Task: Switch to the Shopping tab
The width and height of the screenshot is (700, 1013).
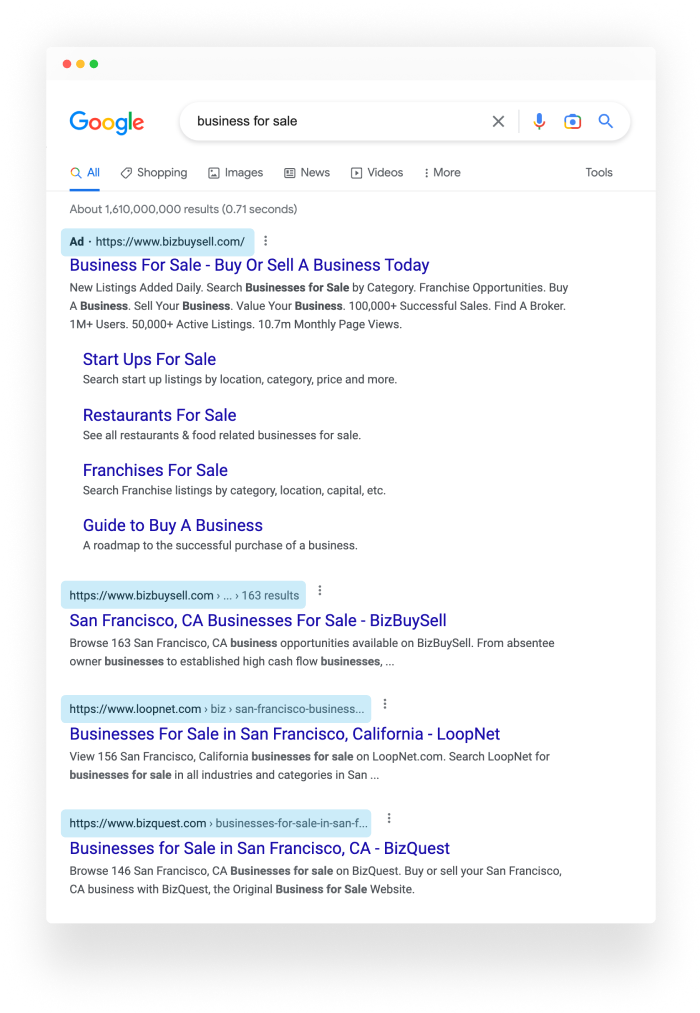Action: 154,172
